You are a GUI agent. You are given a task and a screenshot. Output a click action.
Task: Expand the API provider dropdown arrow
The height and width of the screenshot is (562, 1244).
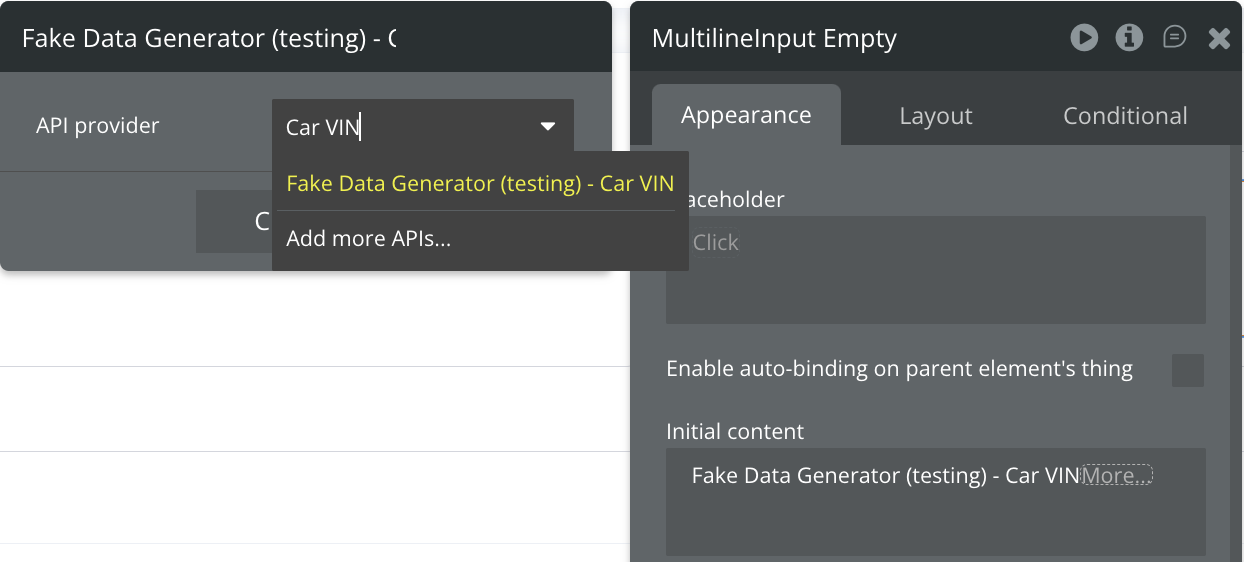(548, 126)
